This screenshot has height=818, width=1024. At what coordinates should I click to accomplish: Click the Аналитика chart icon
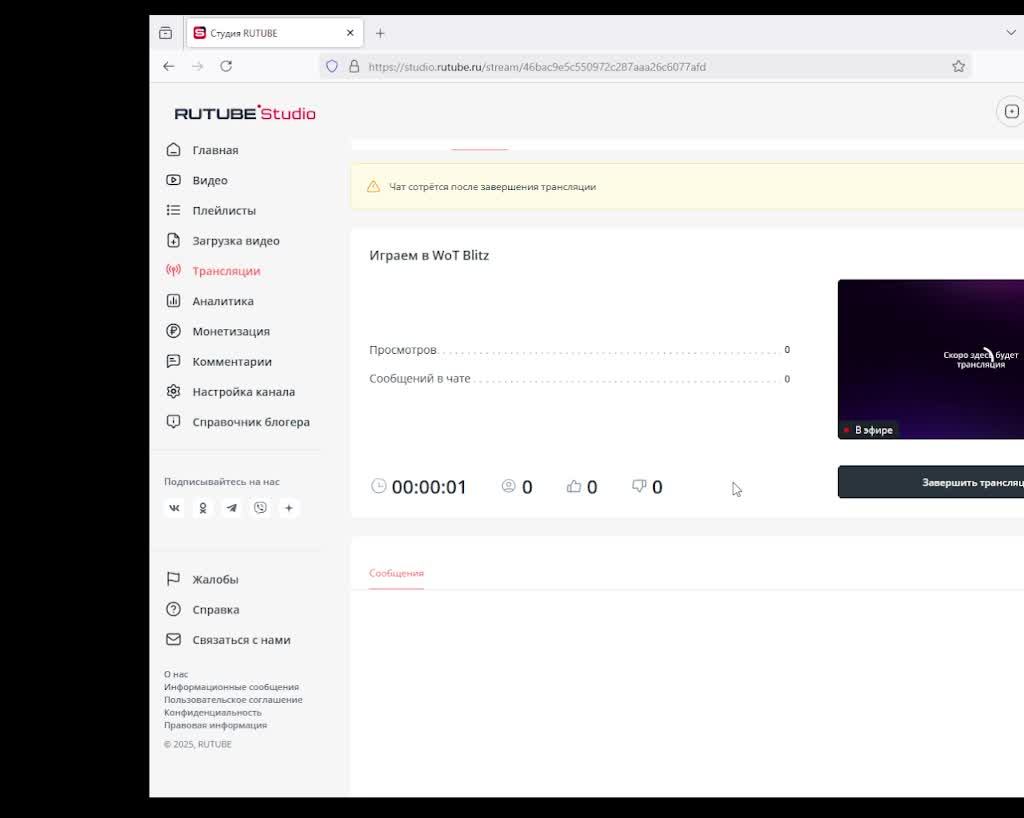173,301
